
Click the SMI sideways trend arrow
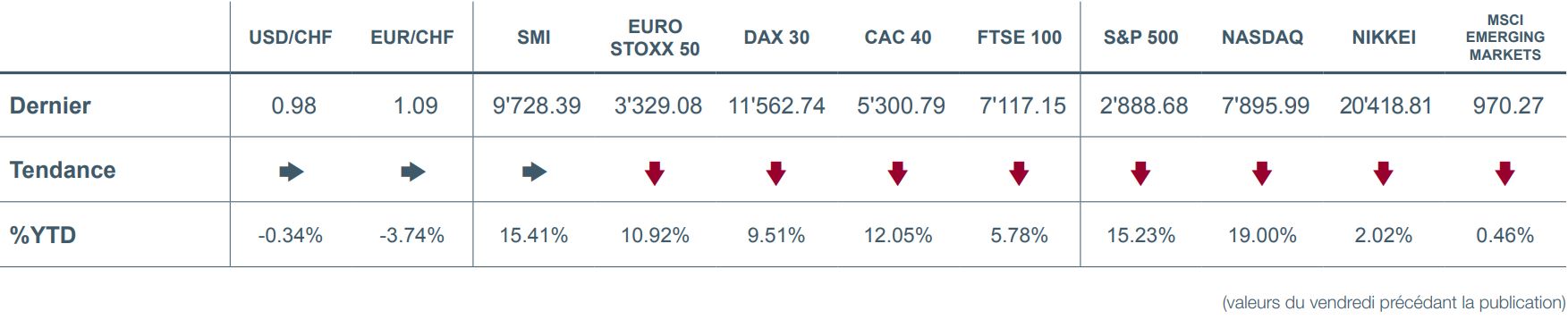(x=534, y=172)
